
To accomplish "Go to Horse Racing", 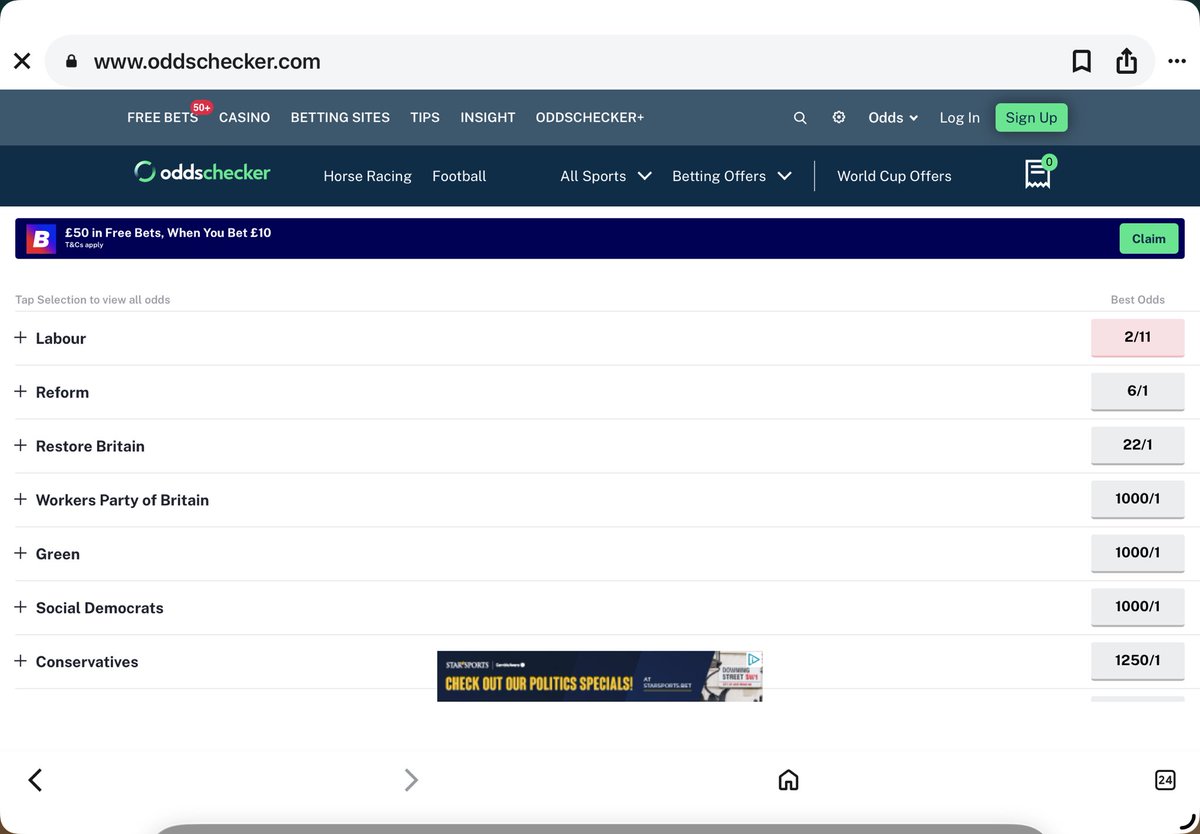I will pyautogui.click(x=367, y=176).
